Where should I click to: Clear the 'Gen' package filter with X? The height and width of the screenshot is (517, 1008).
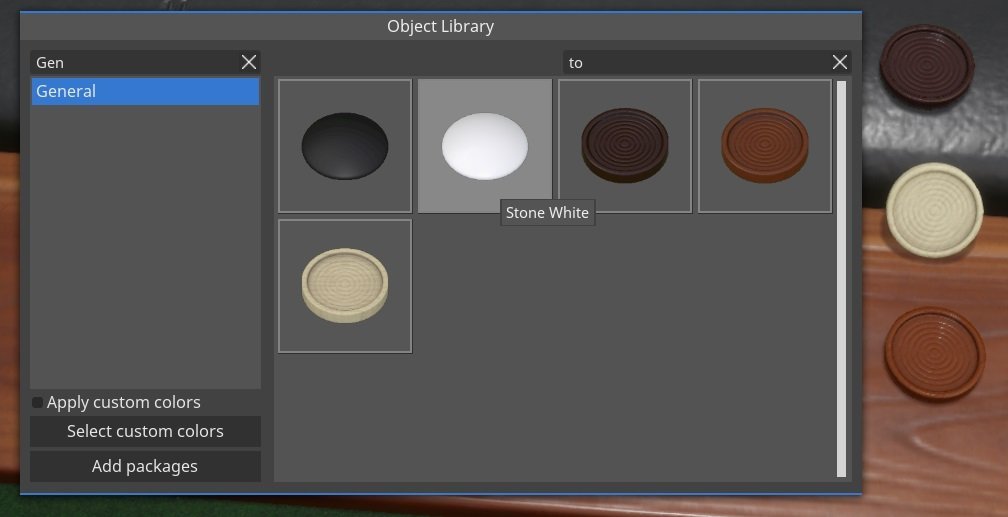click(249, 62)
